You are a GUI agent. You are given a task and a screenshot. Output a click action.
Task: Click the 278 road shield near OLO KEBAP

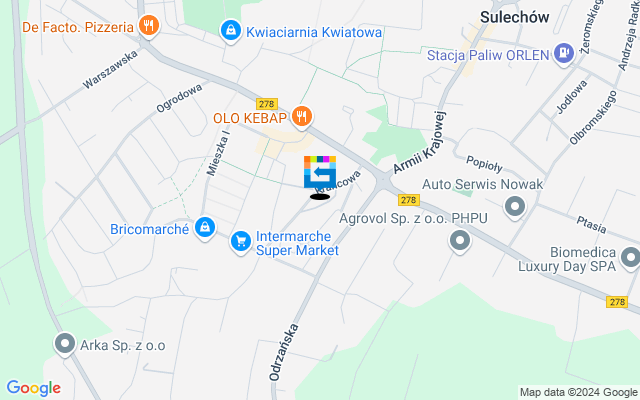(x=267, y=104)
